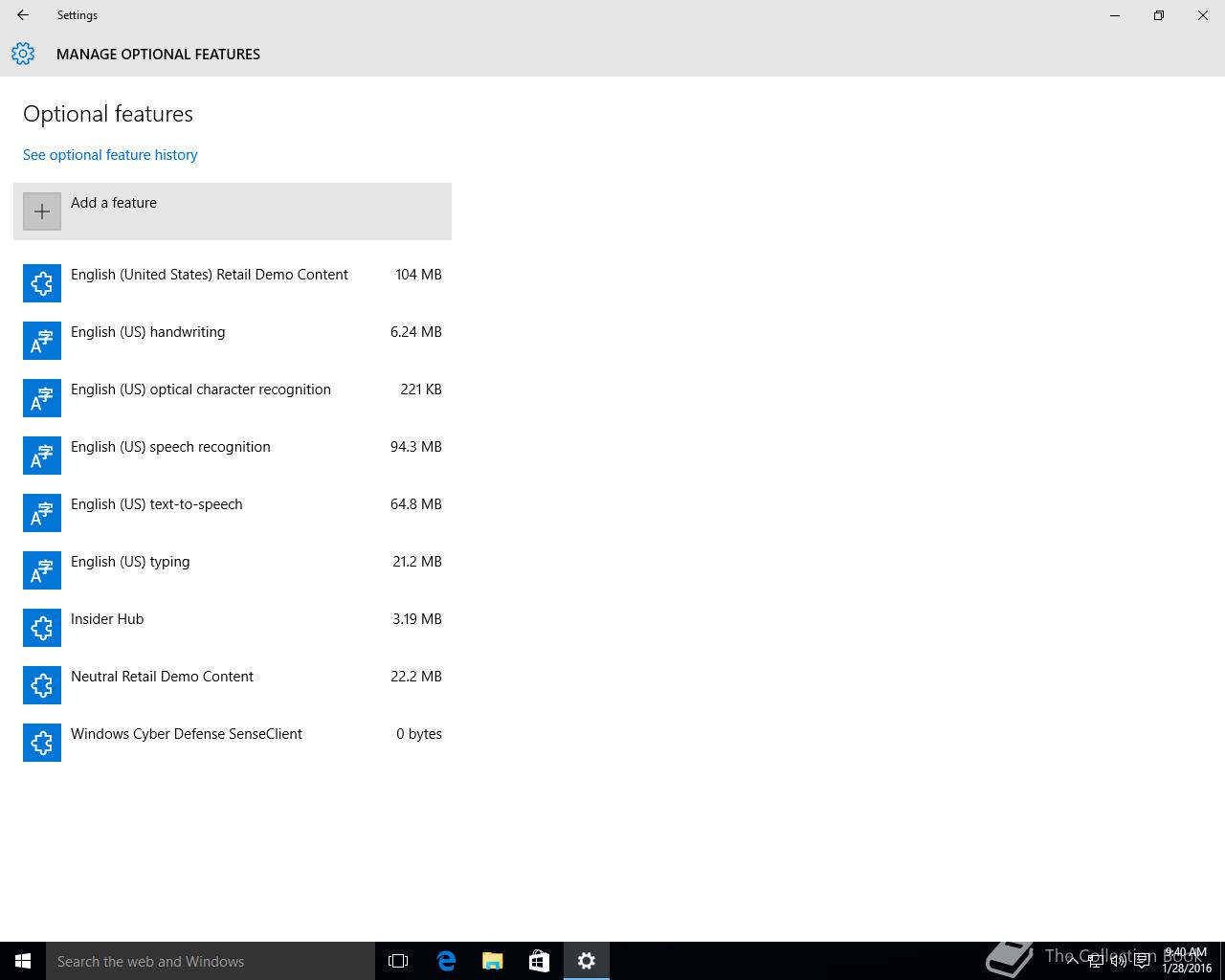This screenshot has height=980, width=1225.
Task: Click the 21.2 MB size value
Action: pyautogui.click(x=417, y=562)
